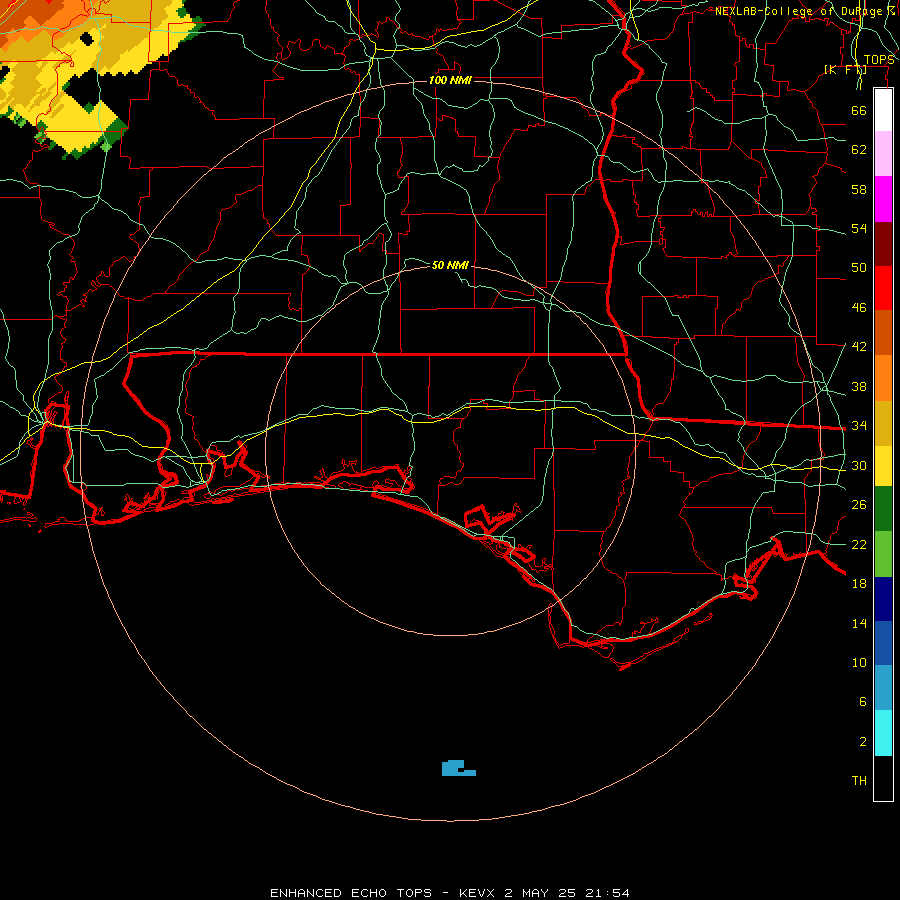
Task: Click the 100 NMI range ring label
Action: tap(450, 80)
